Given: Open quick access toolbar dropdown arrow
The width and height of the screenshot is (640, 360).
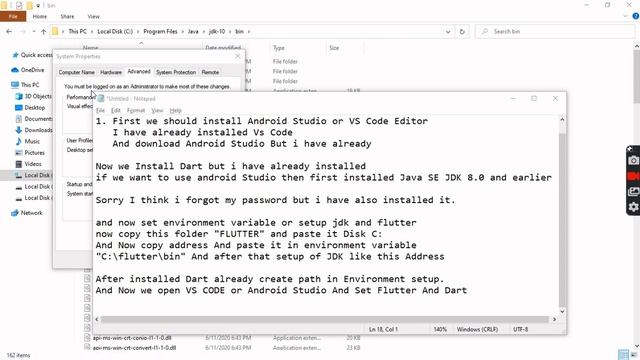Looking at the screenshot, I should (x=38, y=5).
